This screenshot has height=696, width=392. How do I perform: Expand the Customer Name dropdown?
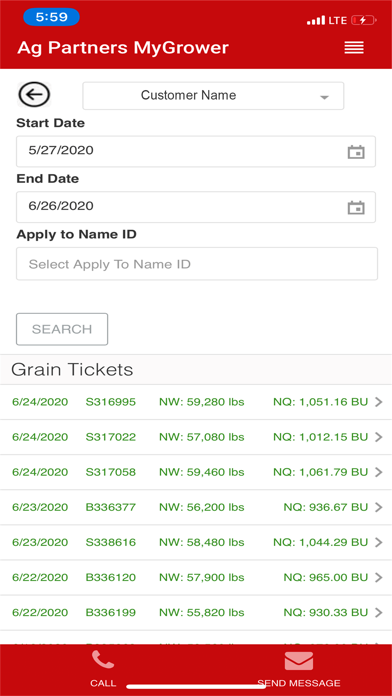[213, 95]
